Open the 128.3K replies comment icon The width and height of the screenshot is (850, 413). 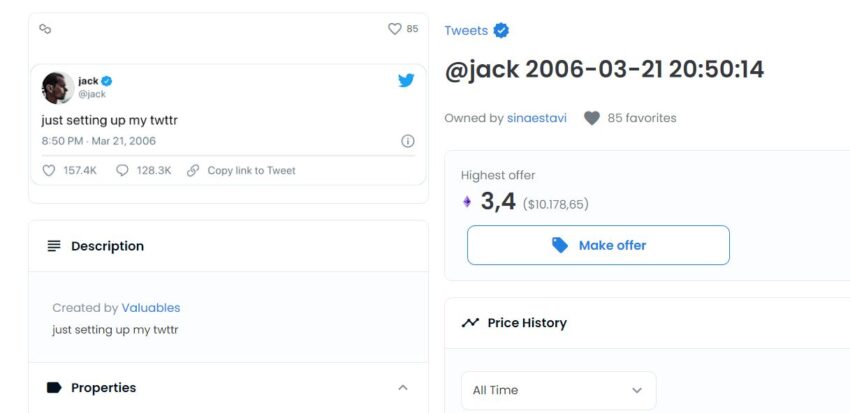pyautogui.click(x=123, y=171)
